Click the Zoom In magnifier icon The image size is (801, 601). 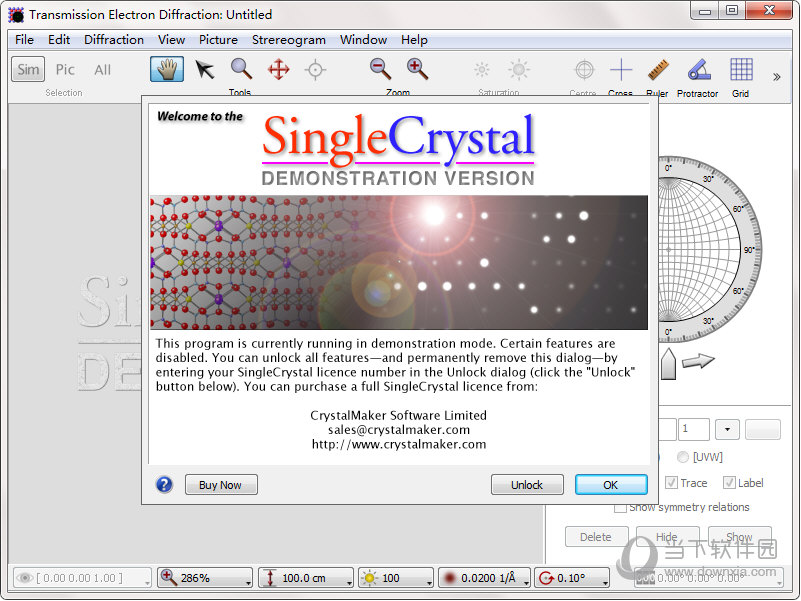pyautogui.click(x=418, y=70)
